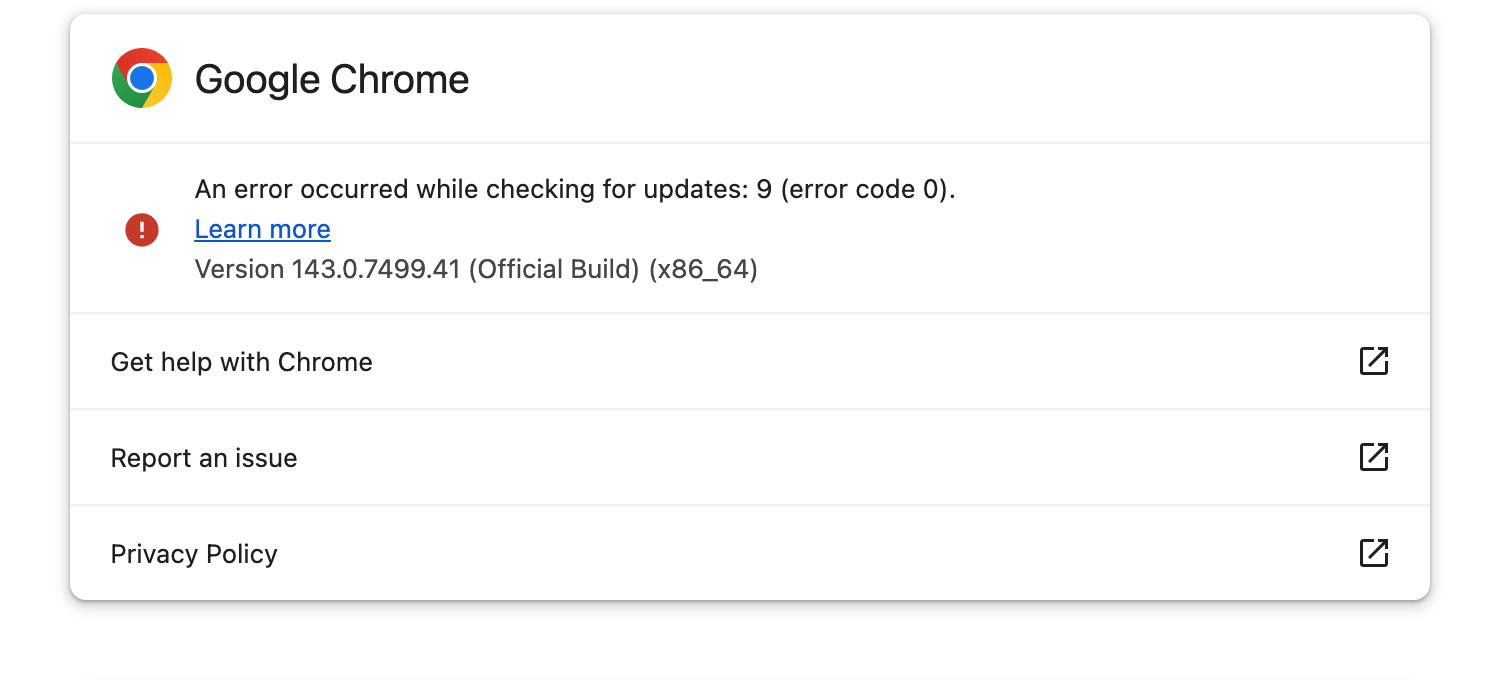Image resolution: width=1506 pixels, height=680 pixels.
Task: Open external link icon for Get help
Action: coord(1374,361)
